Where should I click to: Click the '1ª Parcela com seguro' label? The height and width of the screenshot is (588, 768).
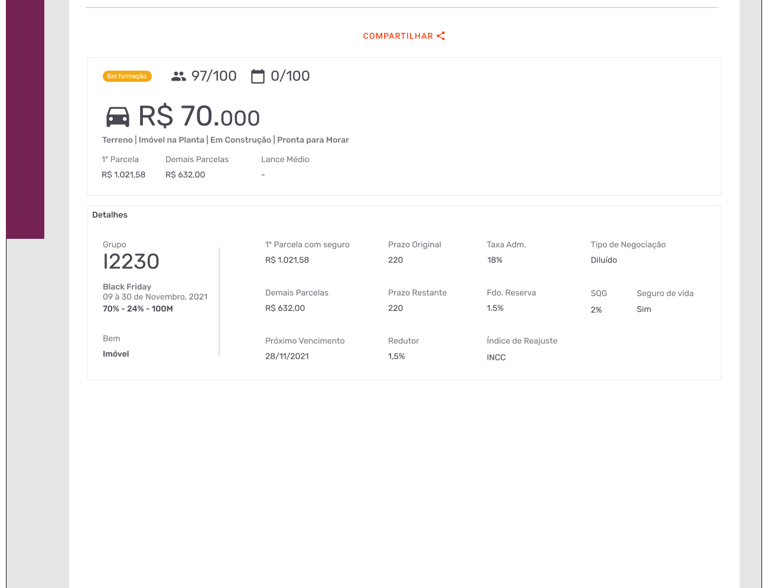click(307, 244)
